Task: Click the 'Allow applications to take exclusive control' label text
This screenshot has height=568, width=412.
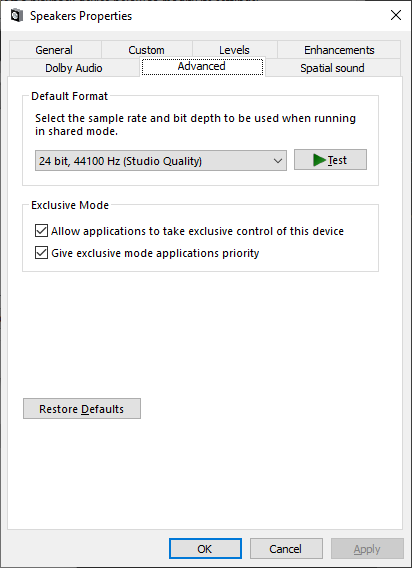Action: tap(197, 231)
